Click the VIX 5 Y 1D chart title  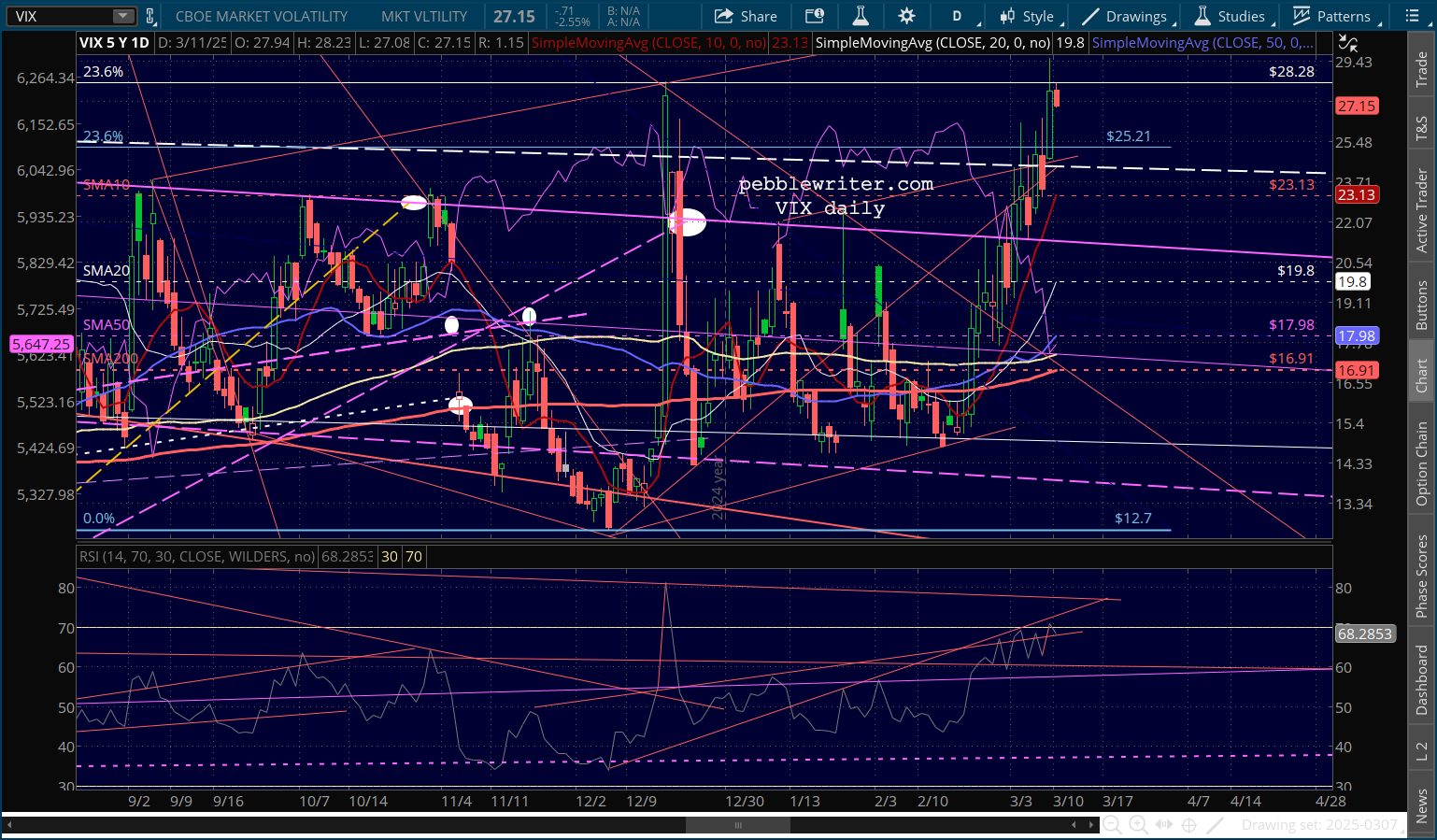click(114, 43)
